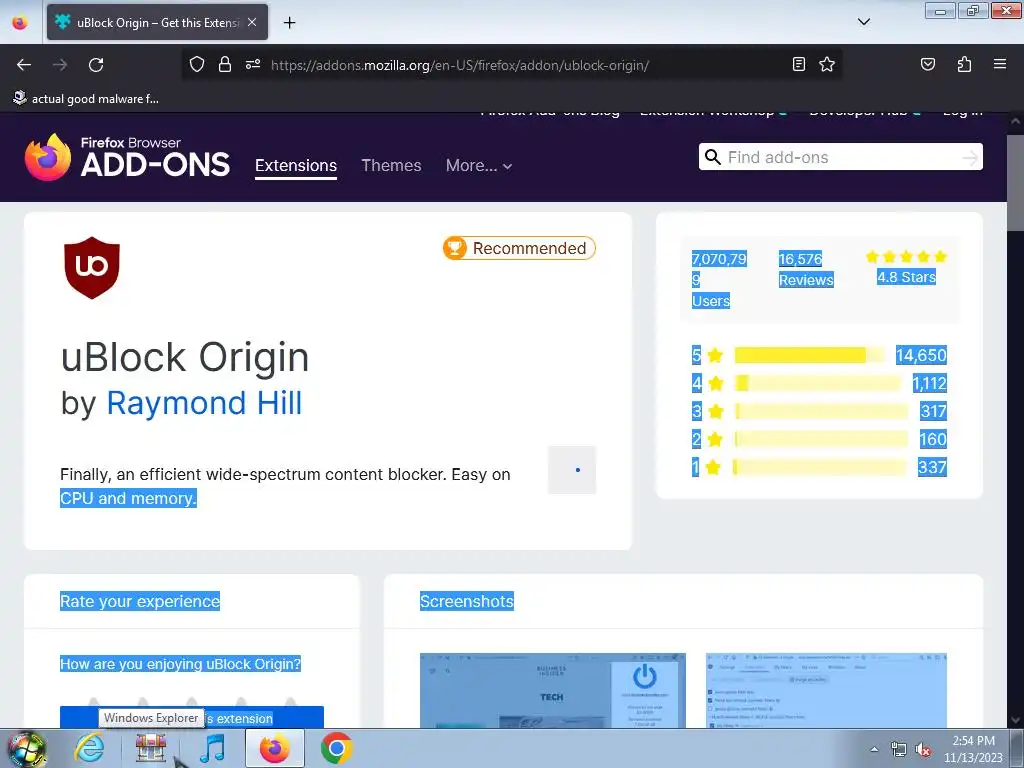The width and height of the screenshot is (1024, 768).
Task: Open the Extensions puzzle icon
Action: tap(964, 64)
